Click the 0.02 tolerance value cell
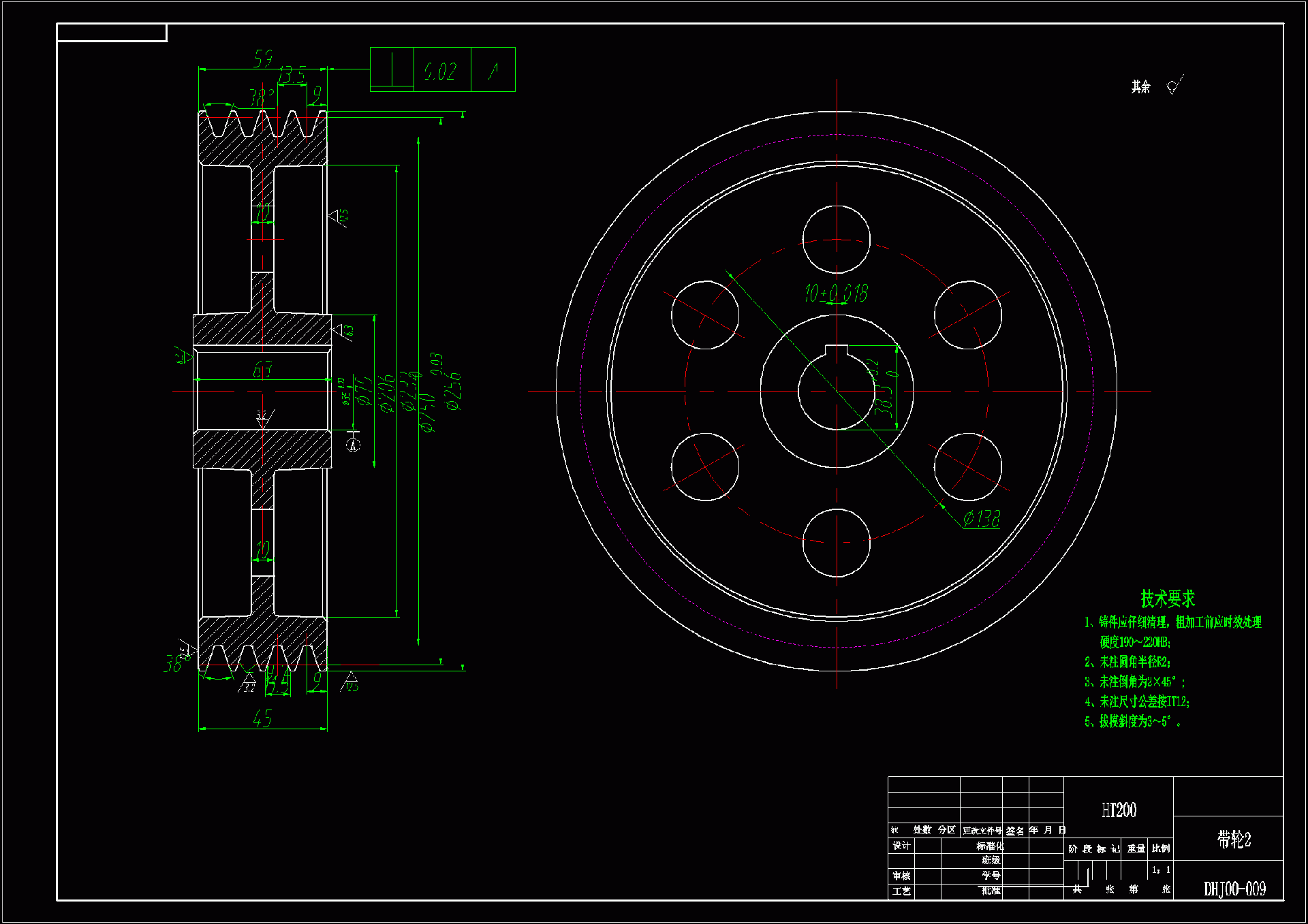1308x924 pixels. 441,69
